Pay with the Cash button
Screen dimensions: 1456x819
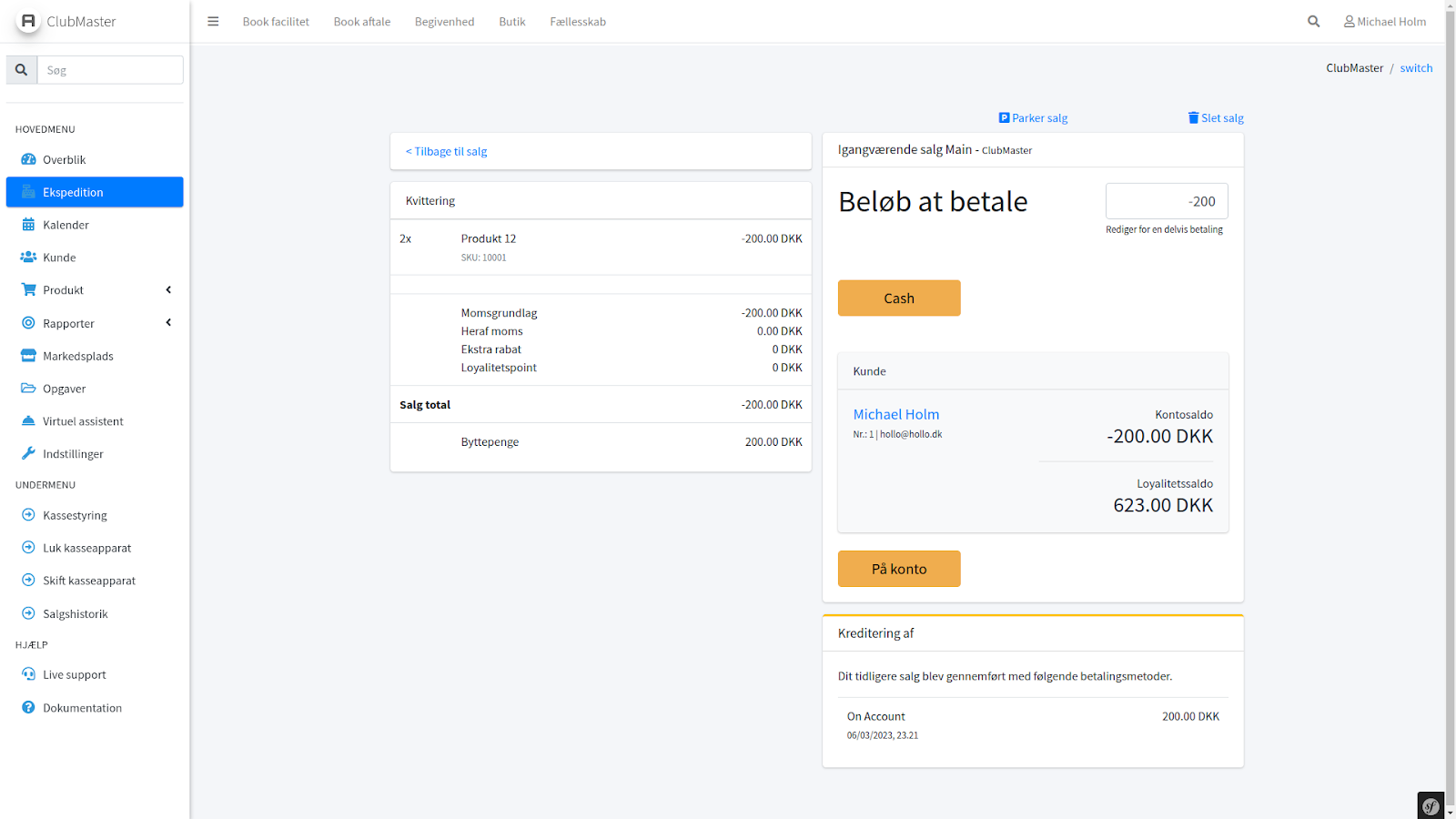coord(898,298)
